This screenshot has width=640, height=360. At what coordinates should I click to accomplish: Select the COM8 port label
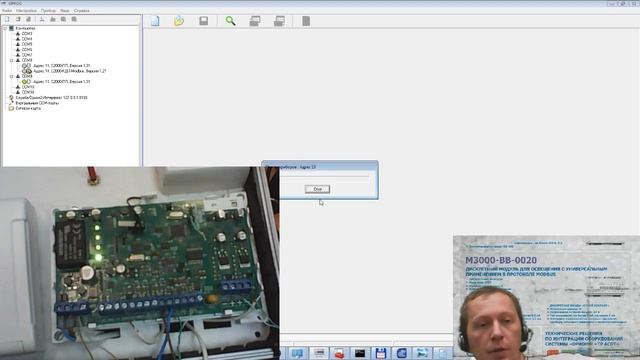pyautogui.click(x=27, y=60)
